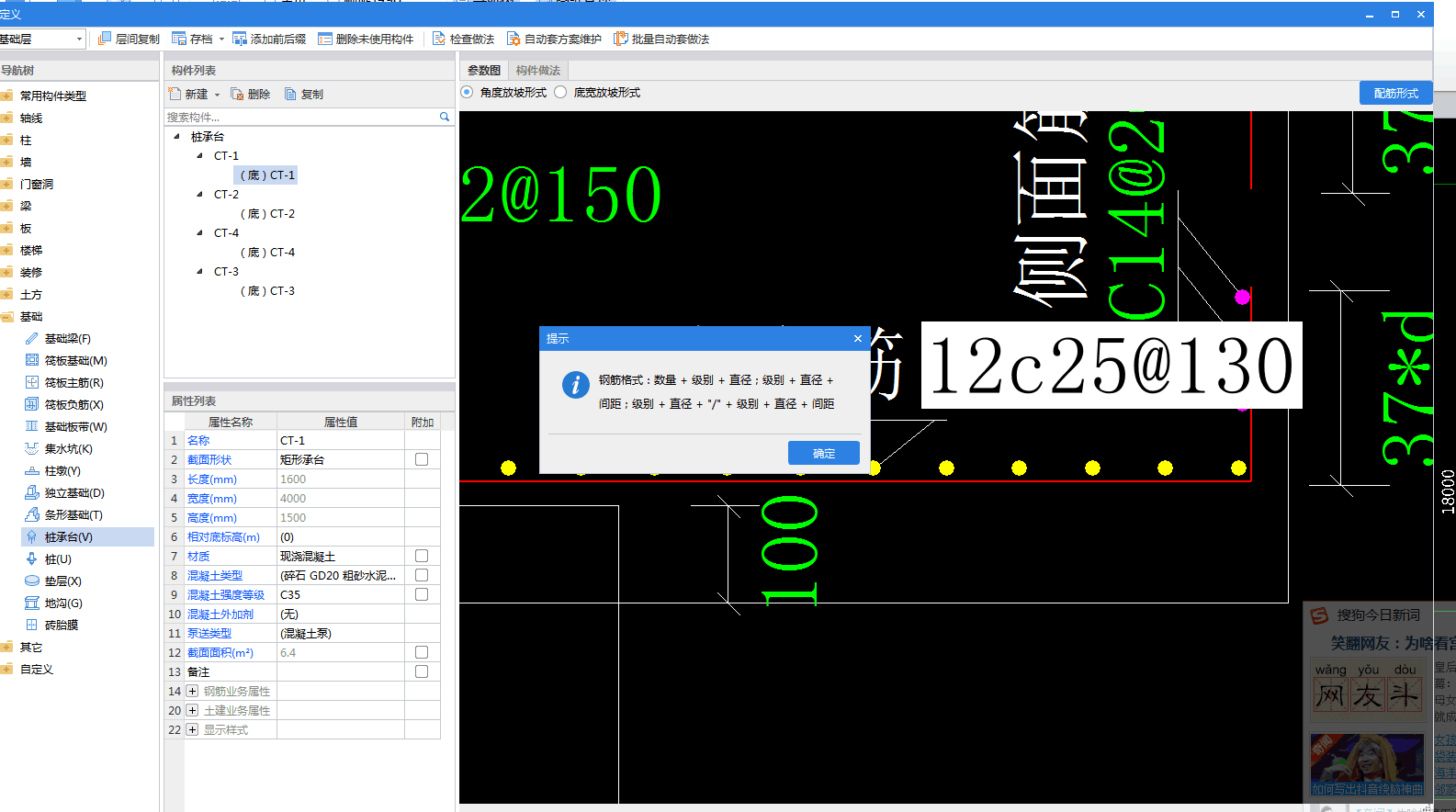Collapse the CT-2 tree node
1456x812 pixels.
[x=200, y=194]
